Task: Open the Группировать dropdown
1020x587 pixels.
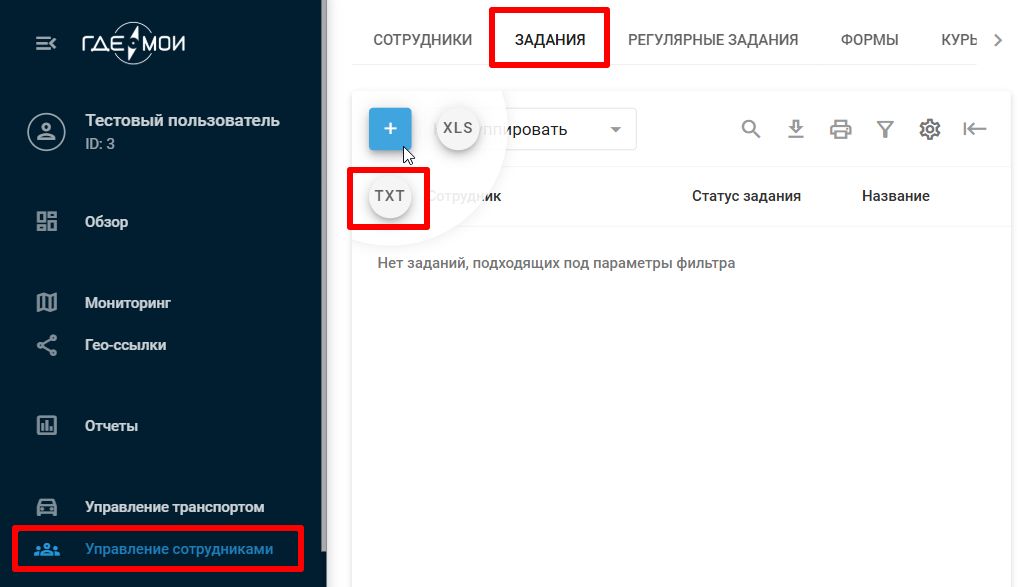Action: pos(560,128)
